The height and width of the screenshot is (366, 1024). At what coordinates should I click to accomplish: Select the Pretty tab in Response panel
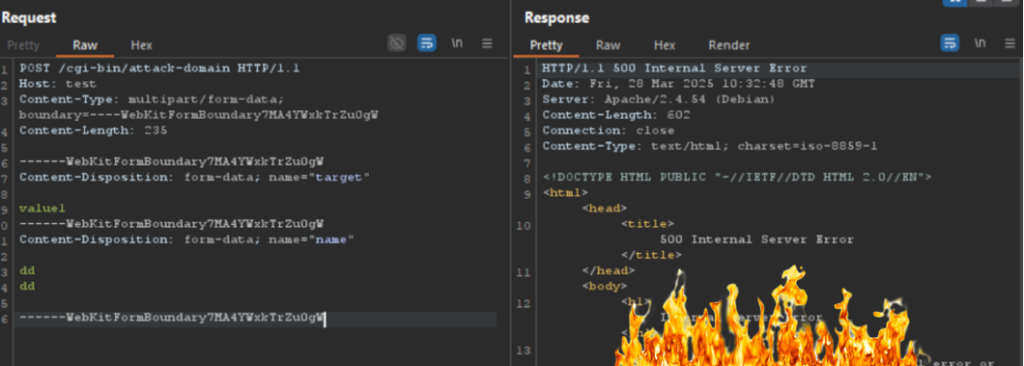546,45
